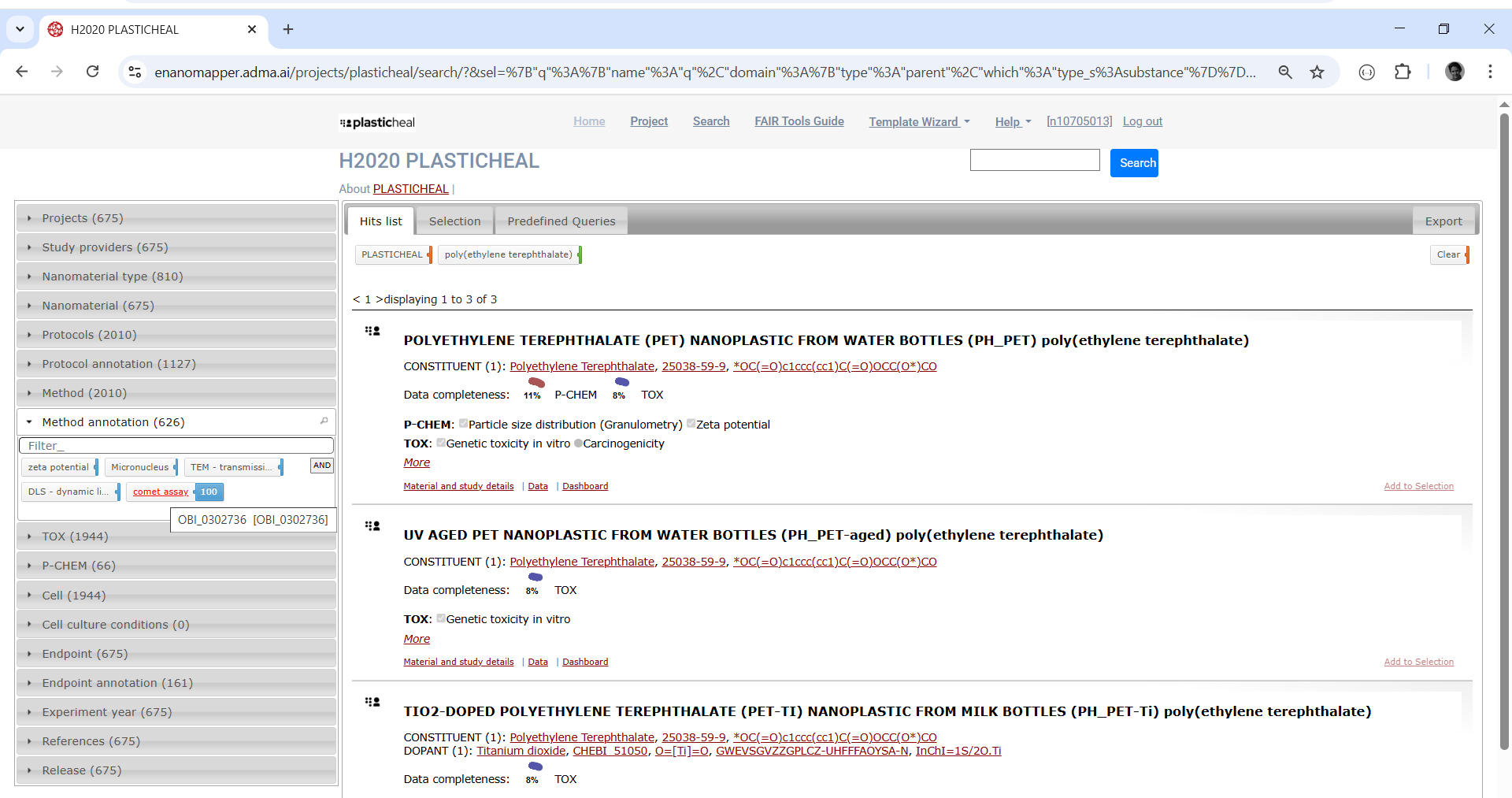
Task: Toggle the AND operator button in Method annotation
Action: (321, 466)
